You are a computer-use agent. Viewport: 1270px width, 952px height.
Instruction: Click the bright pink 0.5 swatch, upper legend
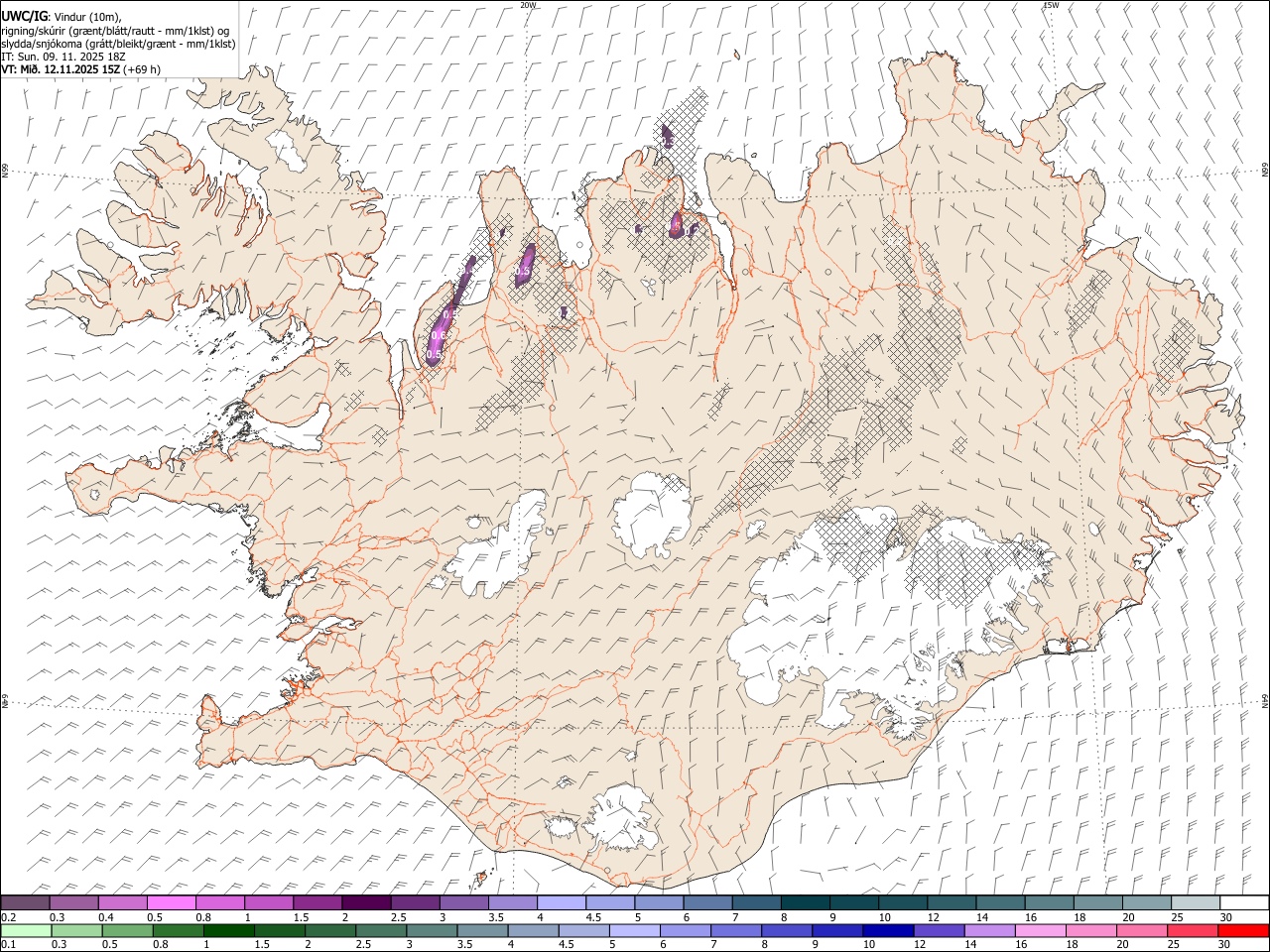coord(171,903)
